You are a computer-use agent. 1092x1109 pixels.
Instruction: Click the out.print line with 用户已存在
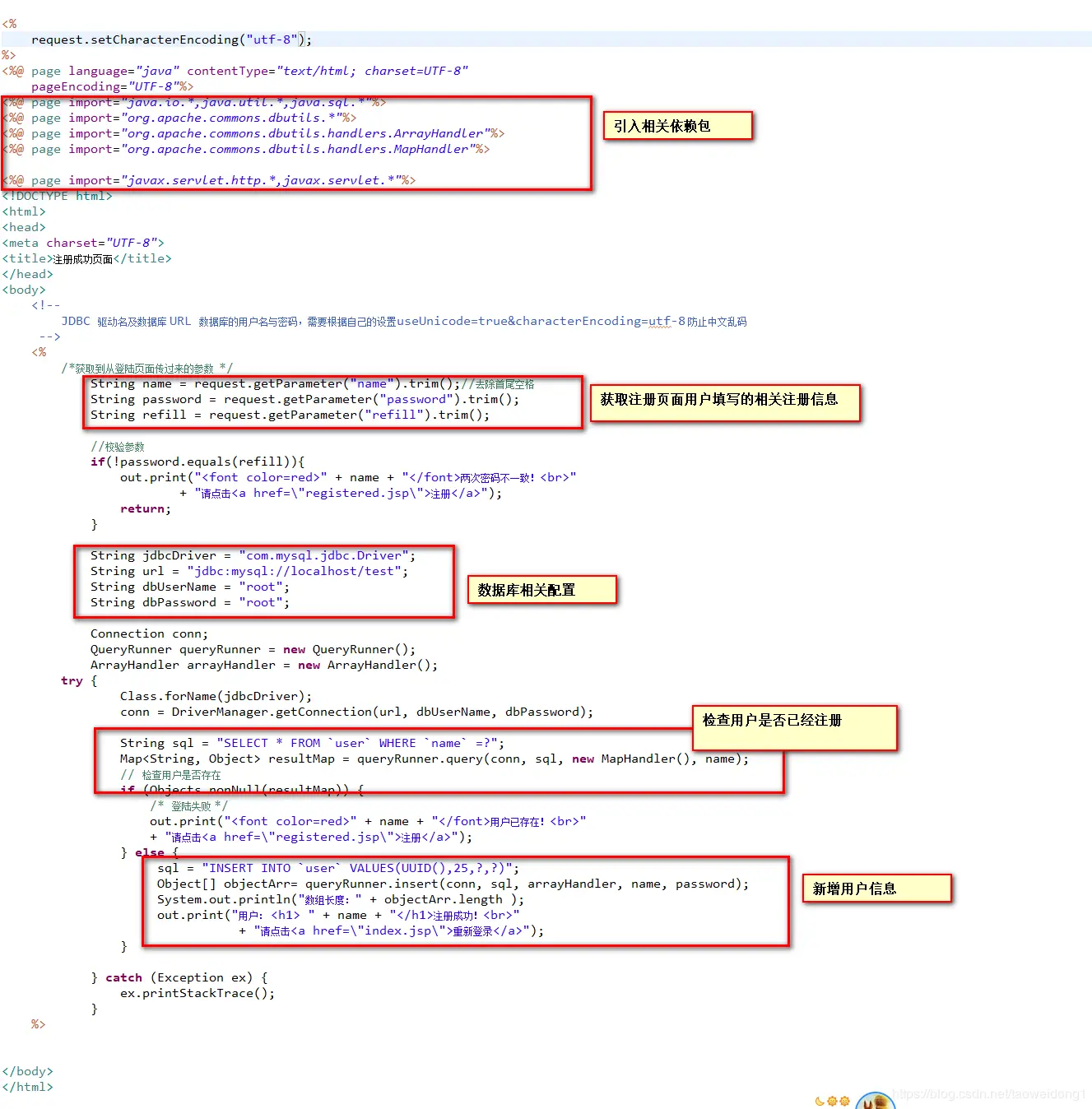[368, 821]
